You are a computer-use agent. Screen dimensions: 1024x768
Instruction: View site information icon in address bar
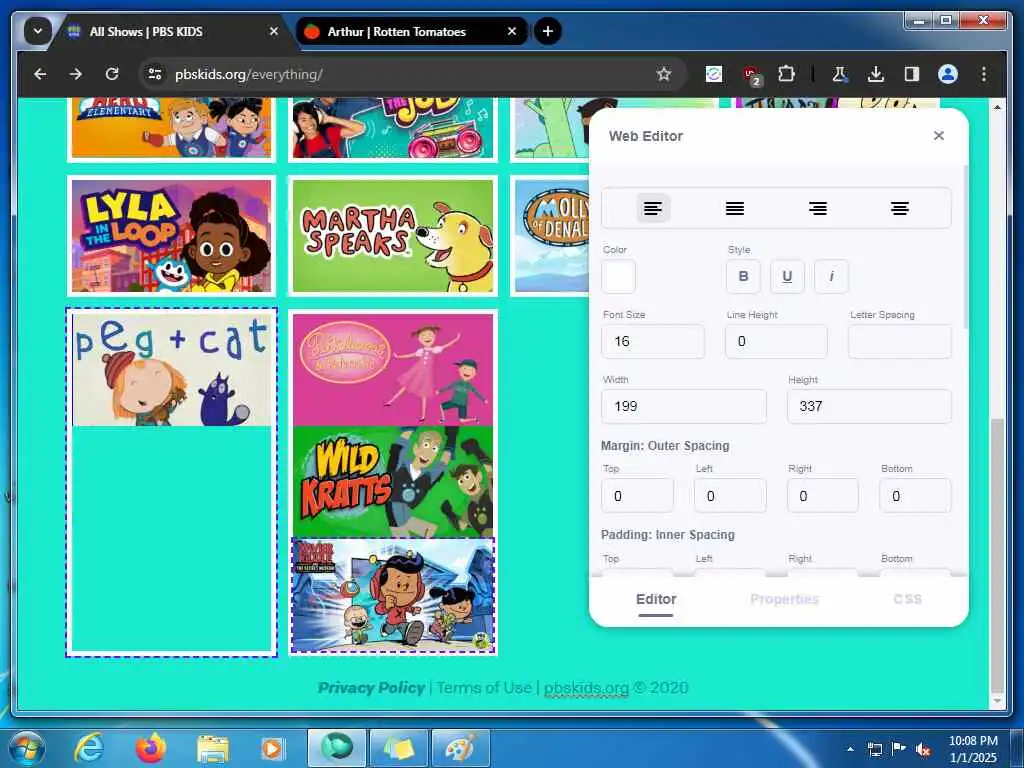click(155, 74)
